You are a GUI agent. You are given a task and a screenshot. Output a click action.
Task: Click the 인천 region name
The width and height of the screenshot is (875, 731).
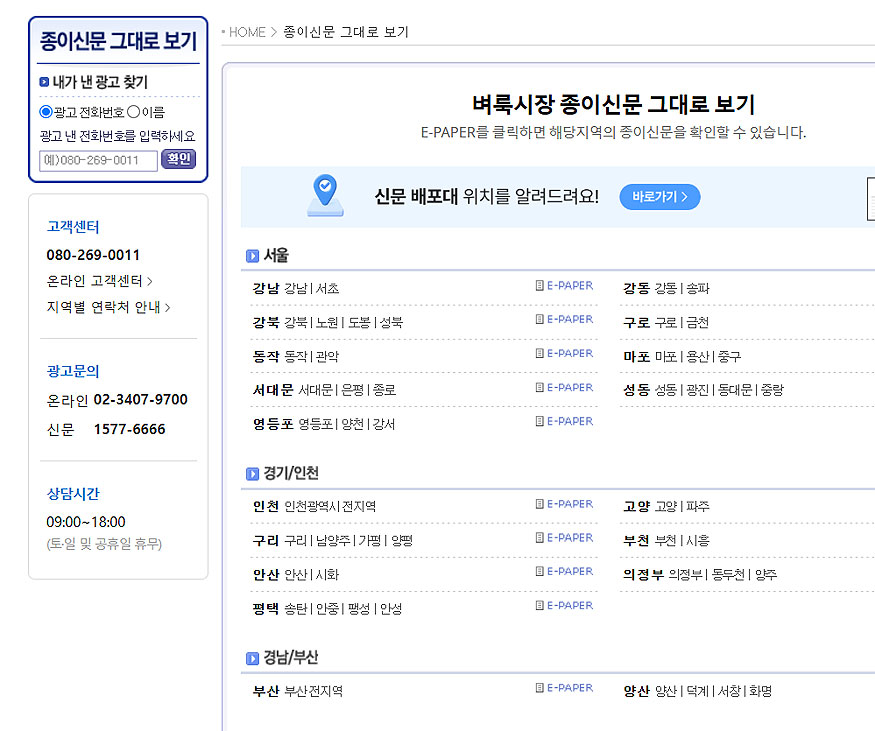pyautogui.click(x=266, y=507)
